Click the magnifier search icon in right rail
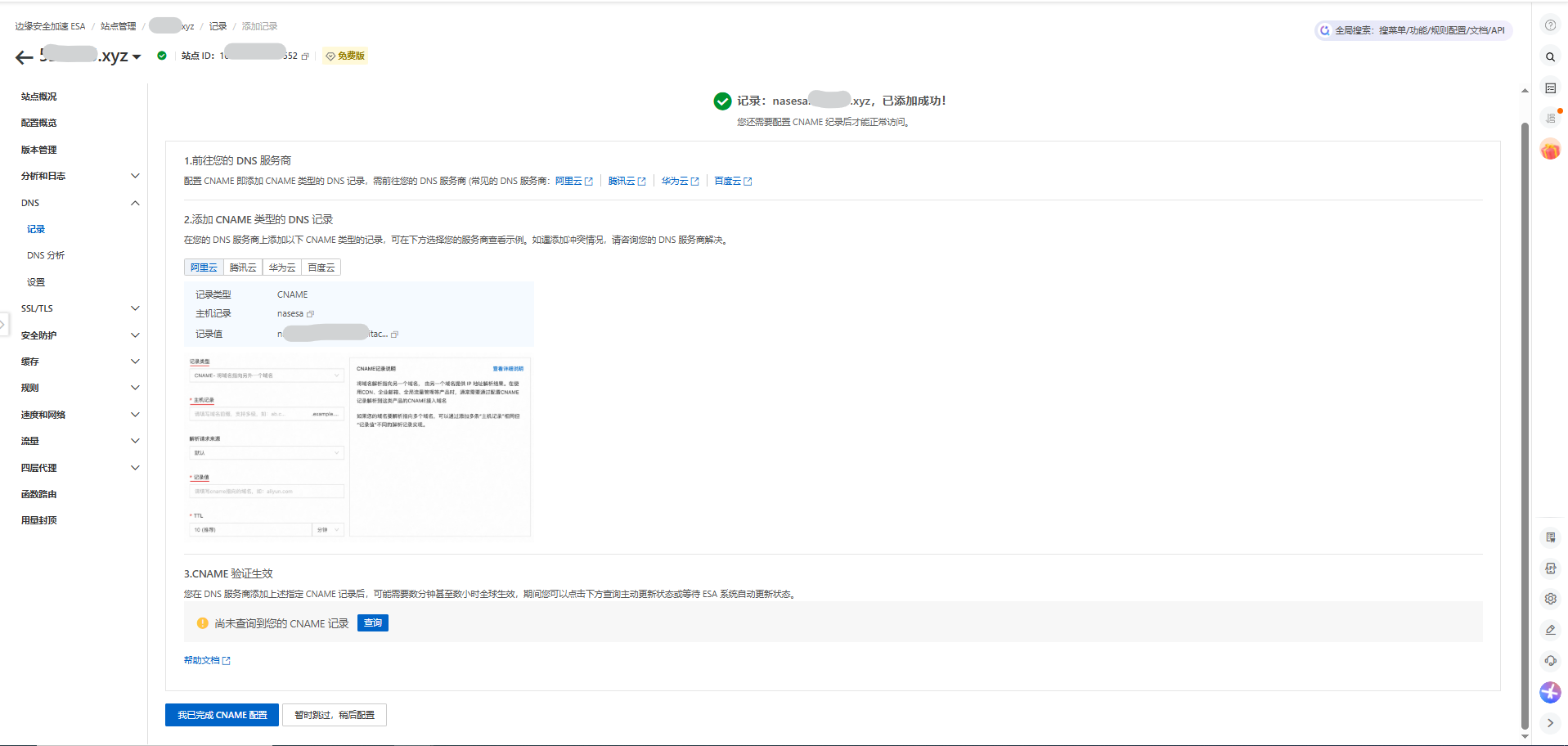 [x=1550, y=57]
